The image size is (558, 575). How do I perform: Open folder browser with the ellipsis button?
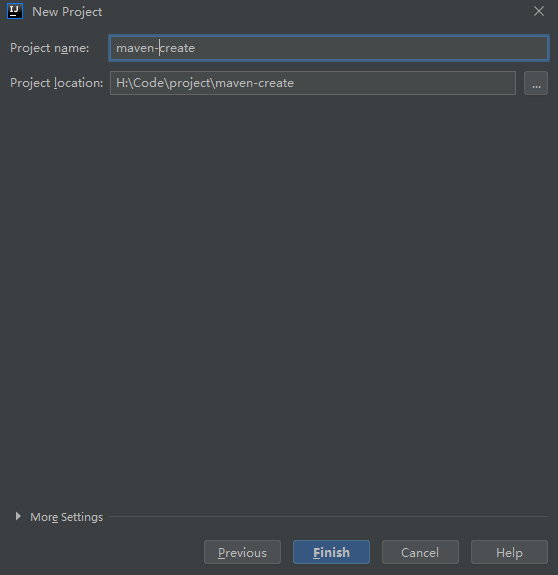[536, 83]
